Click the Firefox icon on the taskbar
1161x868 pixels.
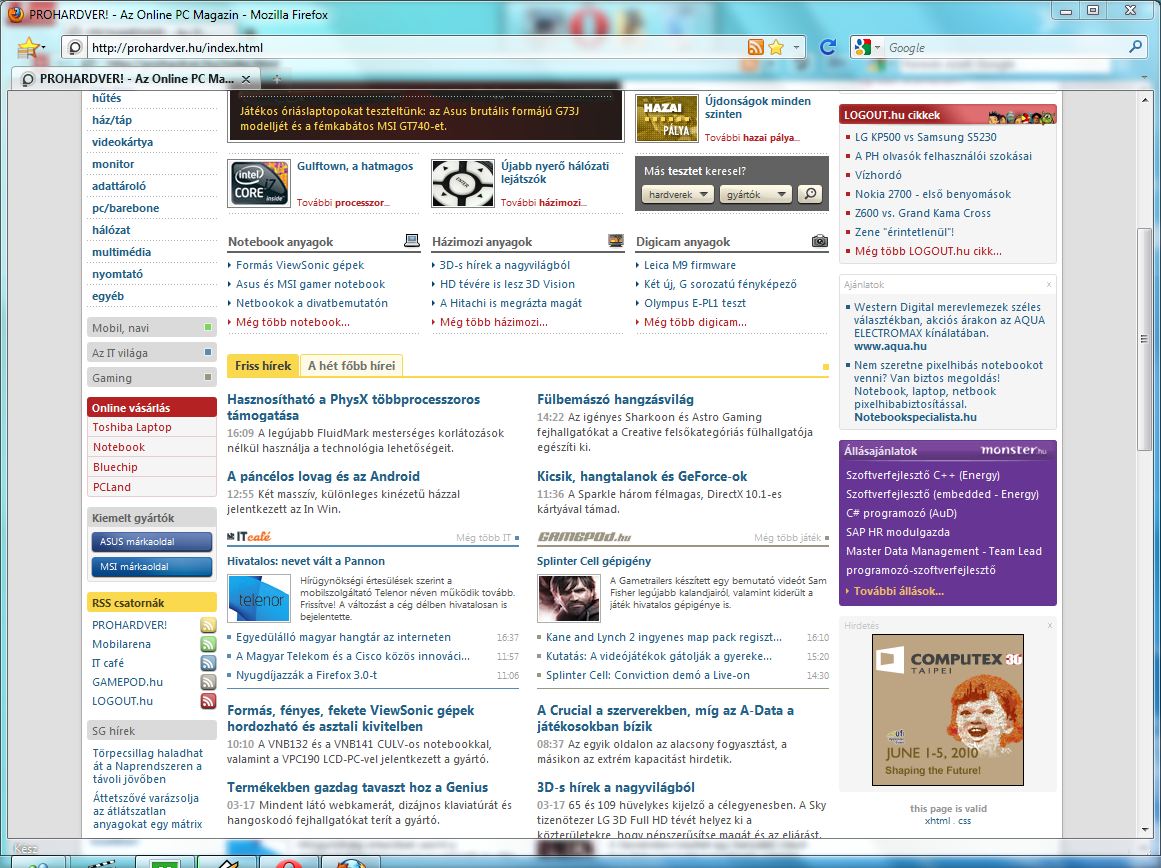(348, 863)
